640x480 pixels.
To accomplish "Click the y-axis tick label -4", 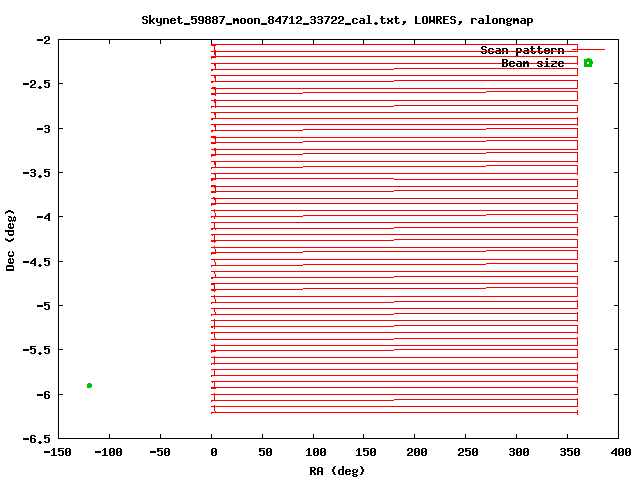I will 44,217.
